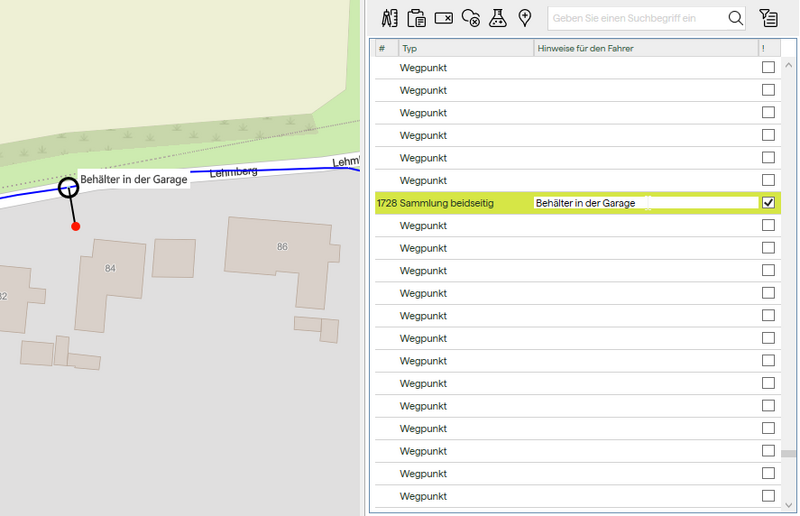
Task: Click the red dot location marker
Action: pyautogui.click(x=76, y=226)
